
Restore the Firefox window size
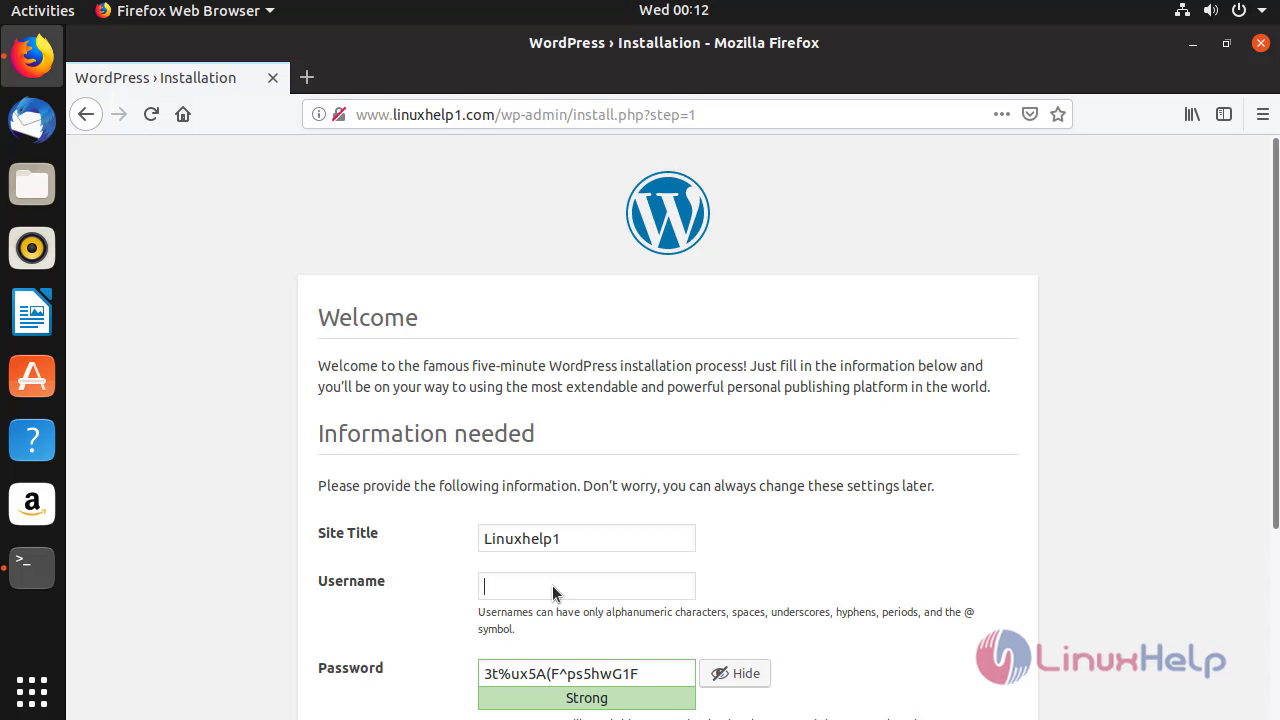point(1227,43)
